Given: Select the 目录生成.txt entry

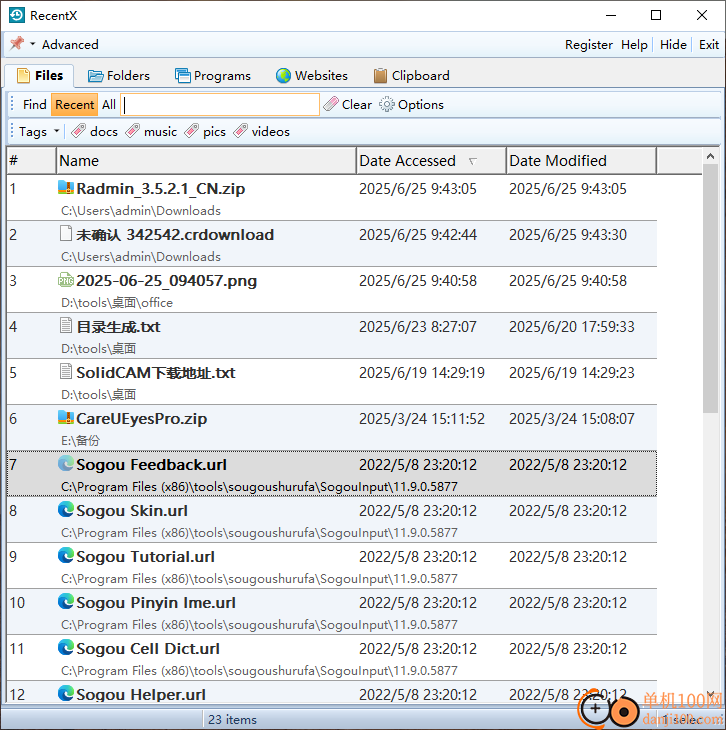Looking at the screenshot, I should [x=332, y=336].
